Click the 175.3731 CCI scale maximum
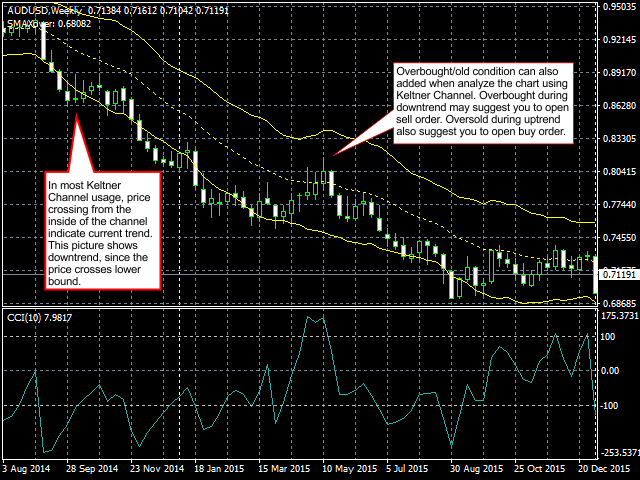Image resolution: width=640 pixels, height=480 pixels. [620, 316]
